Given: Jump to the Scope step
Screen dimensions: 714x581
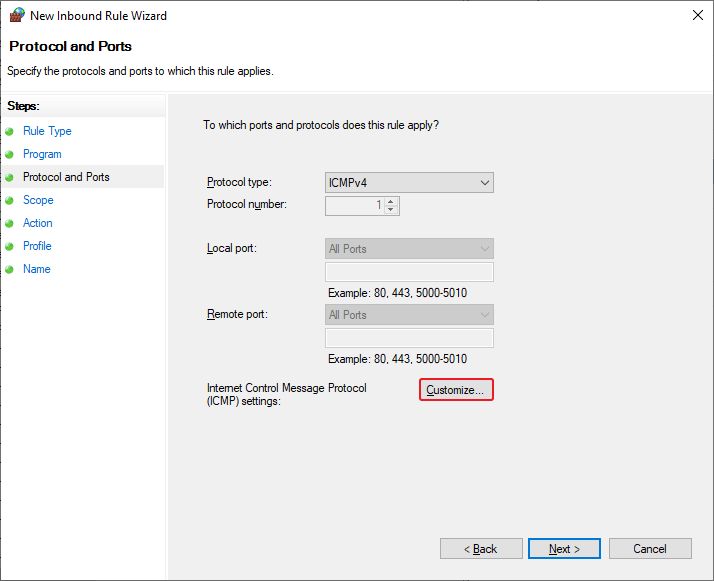Looking at the screenshot, I should point(38,200).
